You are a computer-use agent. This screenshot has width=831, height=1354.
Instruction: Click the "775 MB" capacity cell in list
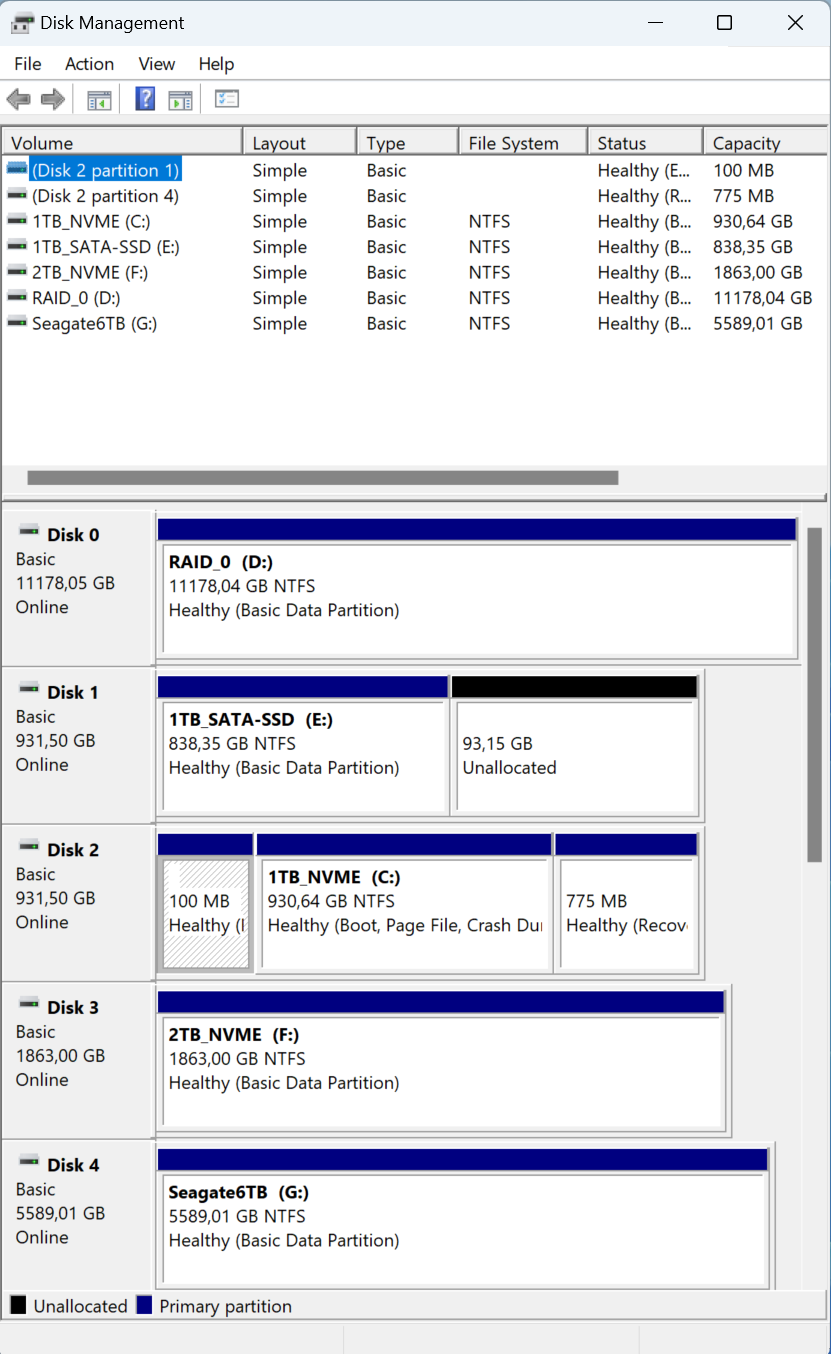(743, 196)
